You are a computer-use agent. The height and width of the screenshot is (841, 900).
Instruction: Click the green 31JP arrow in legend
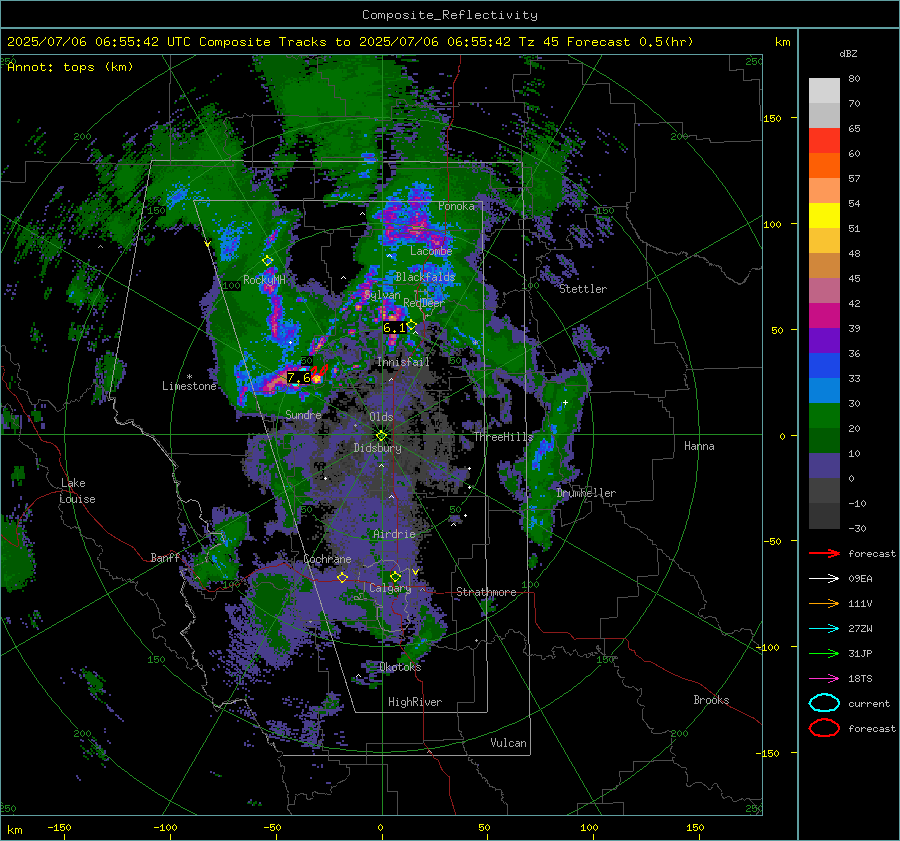(824, 653)
